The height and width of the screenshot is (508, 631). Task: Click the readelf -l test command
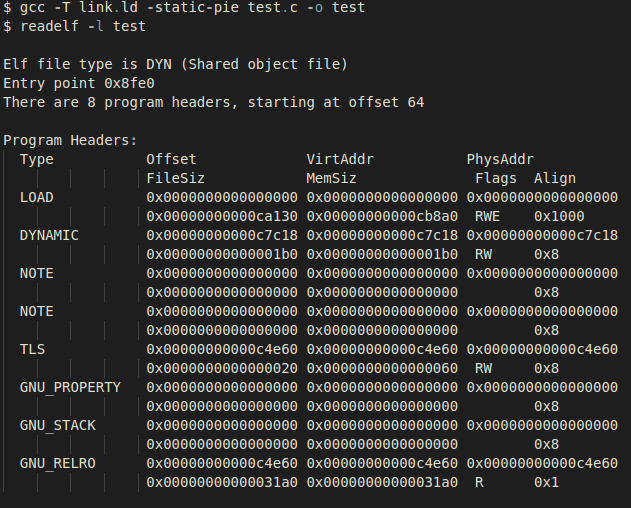tap(74, 27)
